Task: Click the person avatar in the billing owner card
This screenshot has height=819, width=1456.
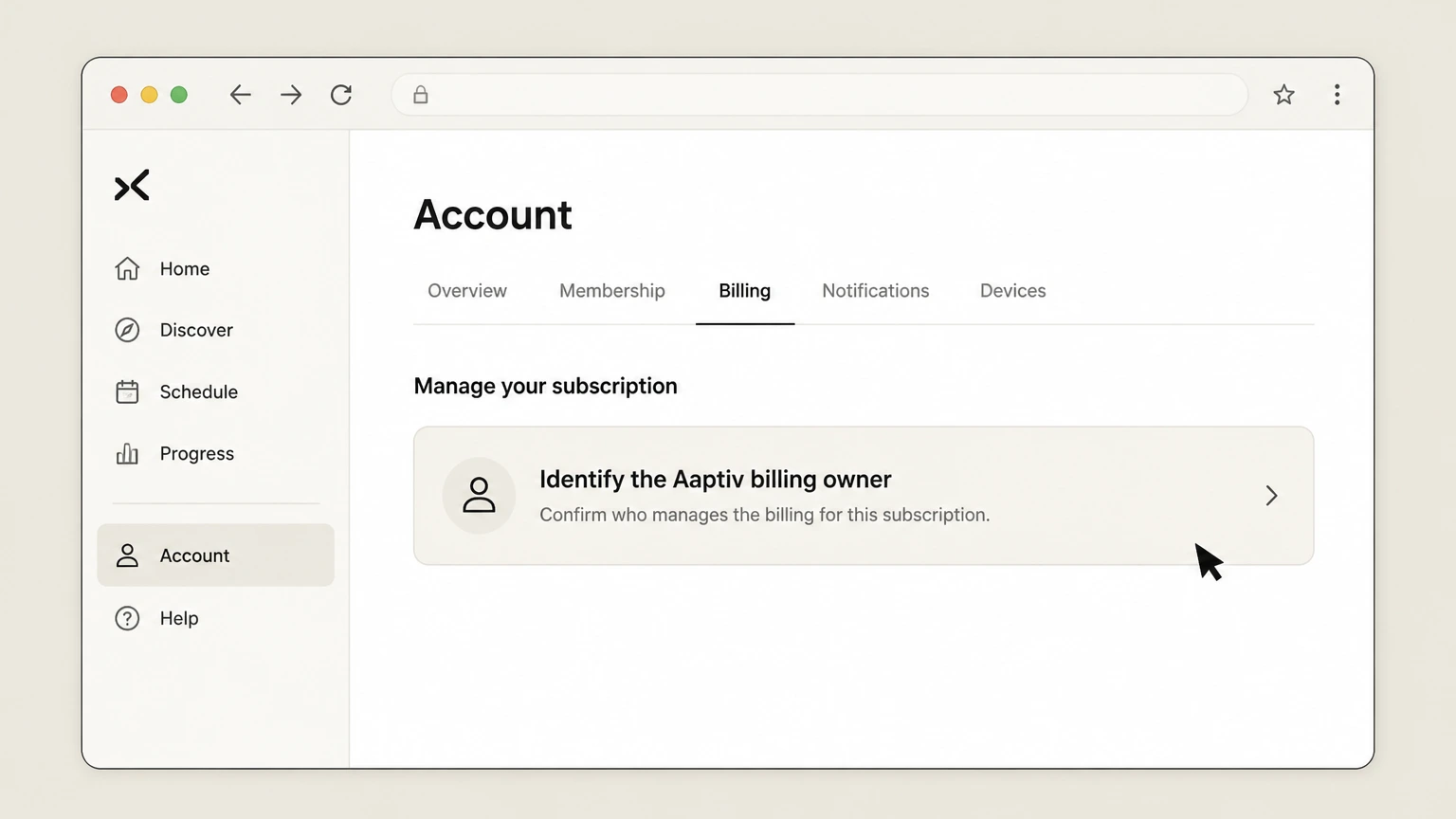Action: pyautogui.click(x=479, y=496)
